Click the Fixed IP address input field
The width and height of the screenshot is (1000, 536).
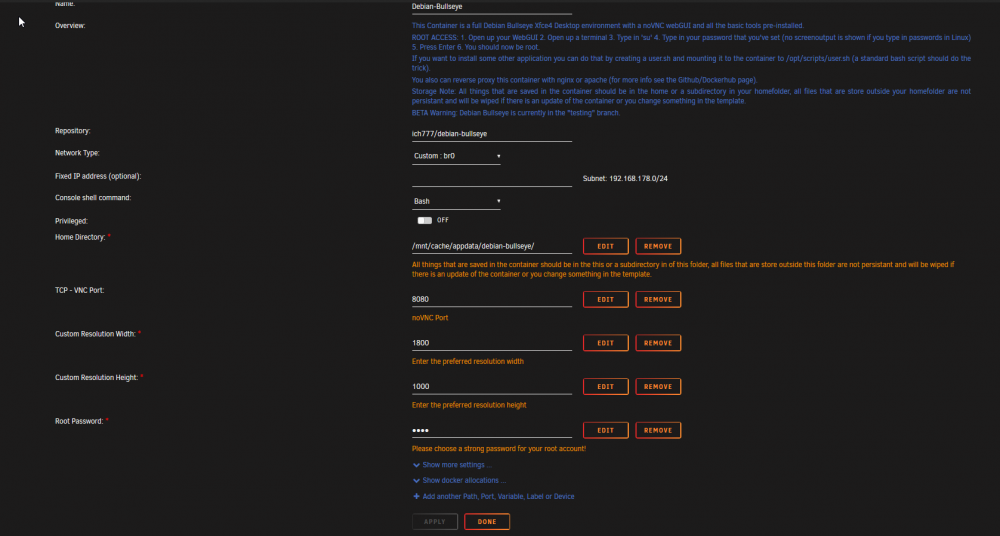[x=492, y=179]
